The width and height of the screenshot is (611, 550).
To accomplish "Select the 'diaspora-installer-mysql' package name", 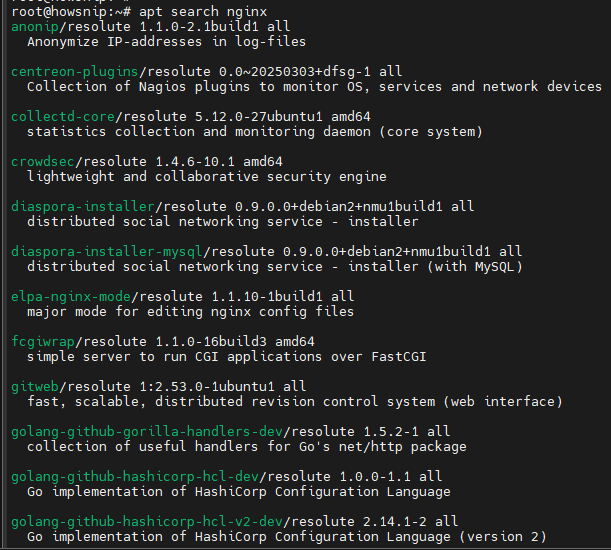I will point(107,251).
